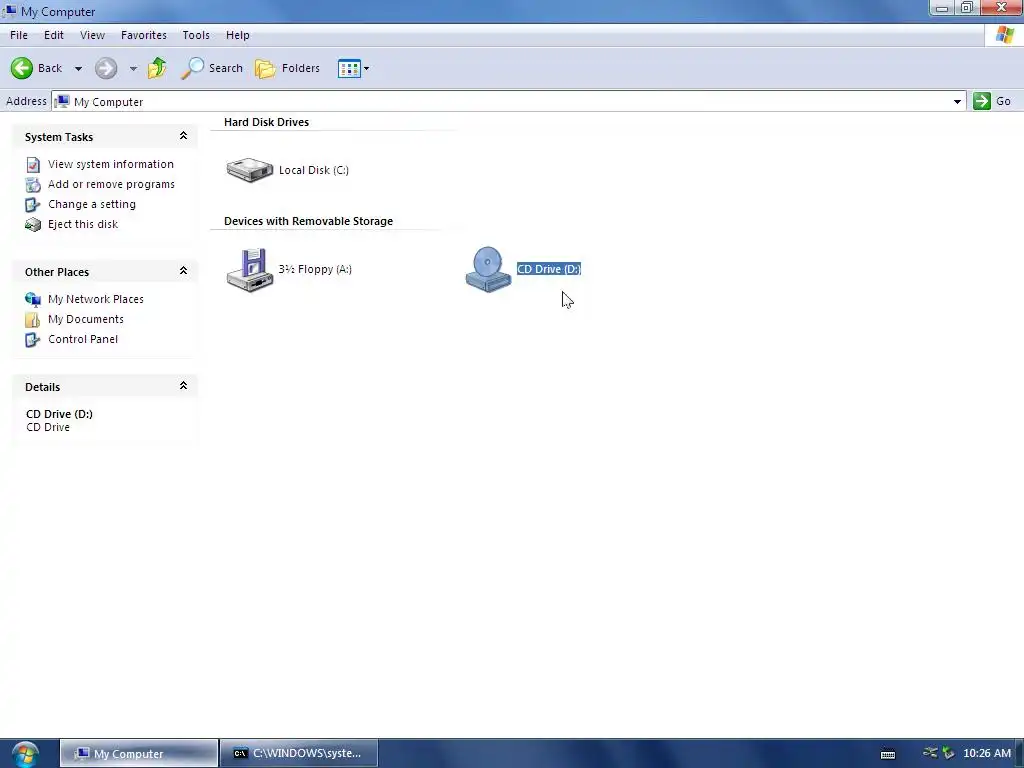Open the Tools menu
1024x768 pixels.
coord(196,35)
